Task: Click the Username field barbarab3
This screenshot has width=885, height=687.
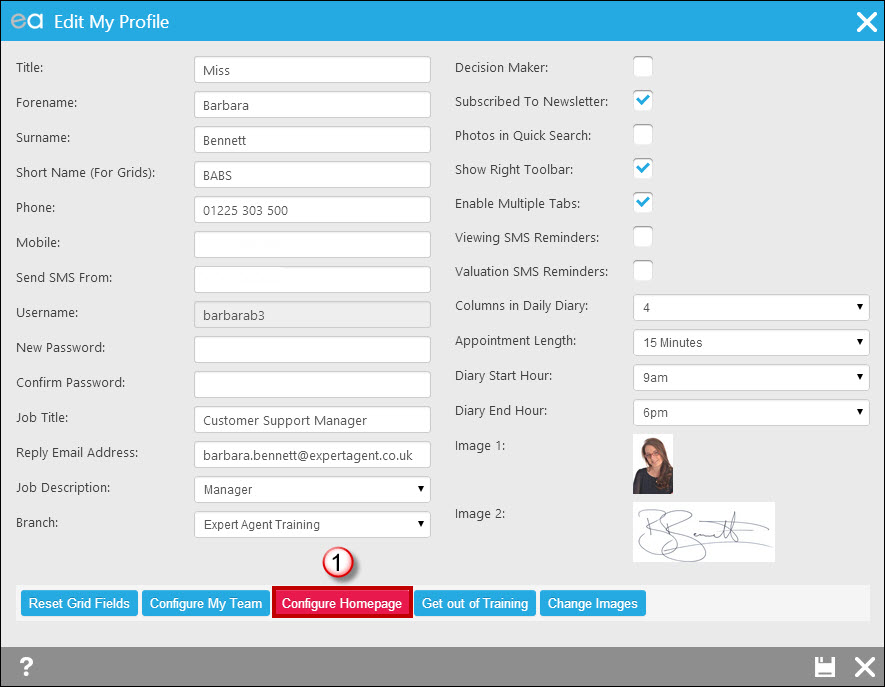Action: (312, 314)
